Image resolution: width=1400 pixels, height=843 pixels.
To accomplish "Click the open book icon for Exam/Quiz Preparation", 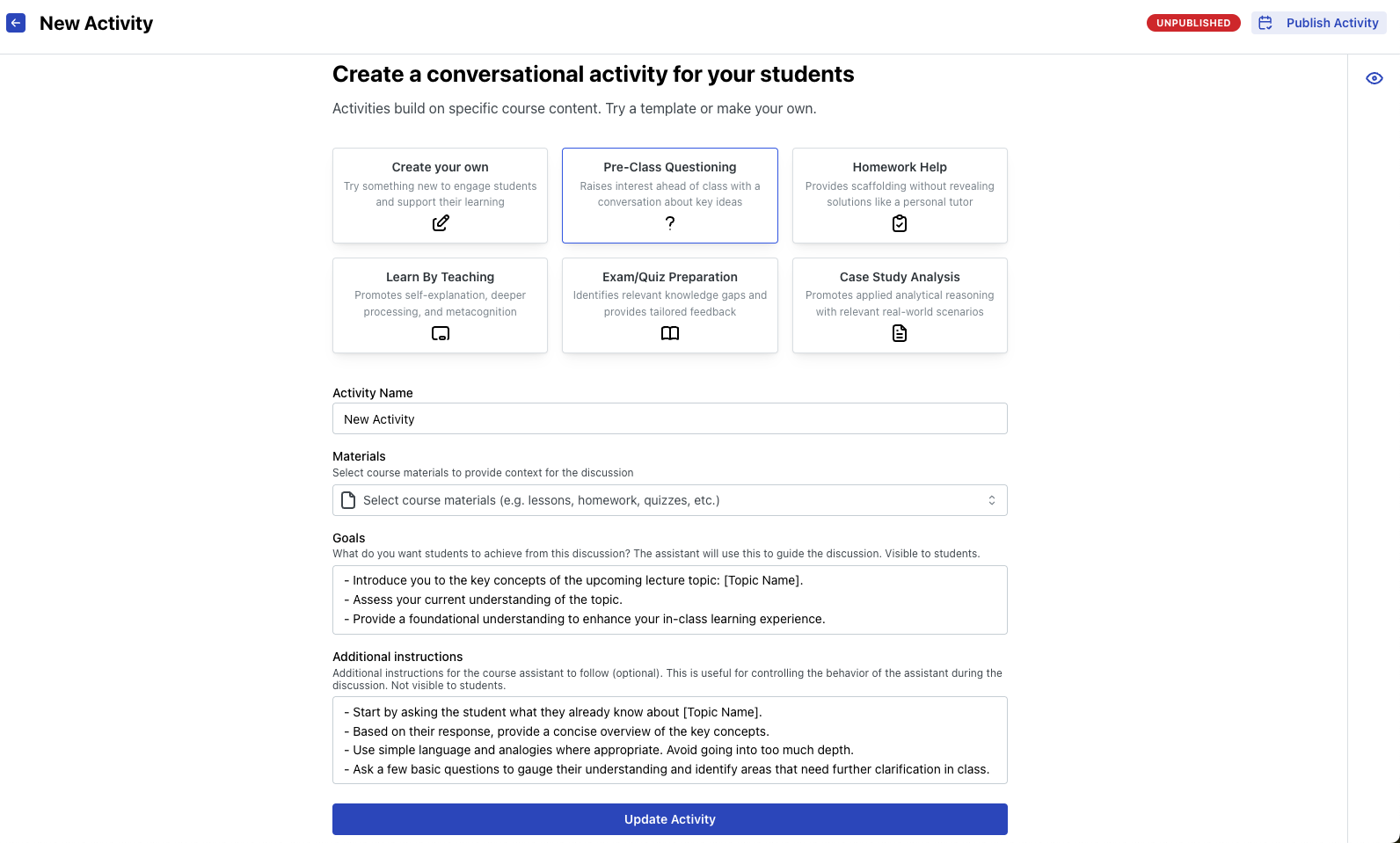I will tap(670, 333).
